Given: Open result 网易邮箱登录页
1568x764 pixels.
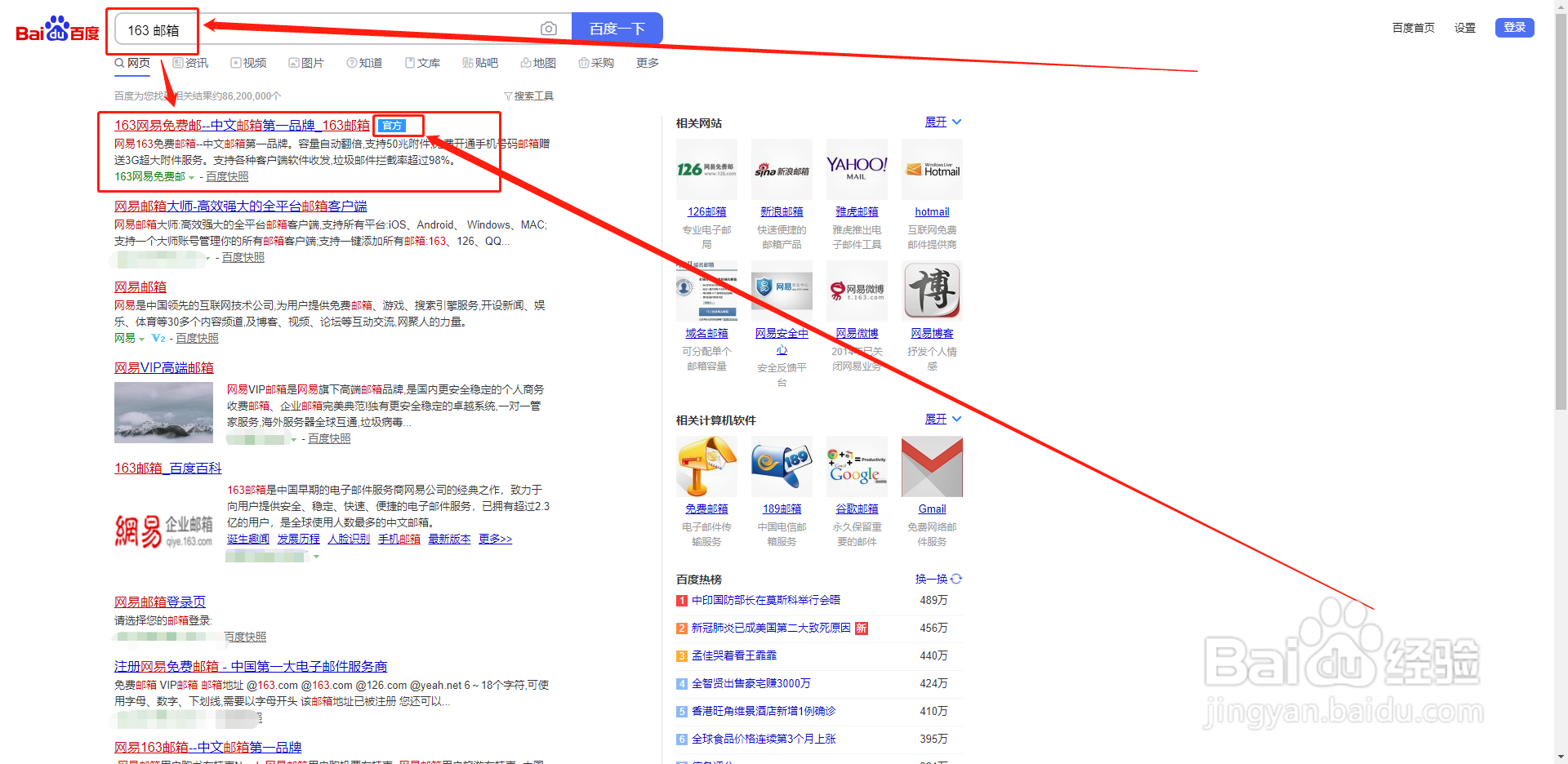Looking at the screenshot, I should pyautogui.click(x=160, y=602).
